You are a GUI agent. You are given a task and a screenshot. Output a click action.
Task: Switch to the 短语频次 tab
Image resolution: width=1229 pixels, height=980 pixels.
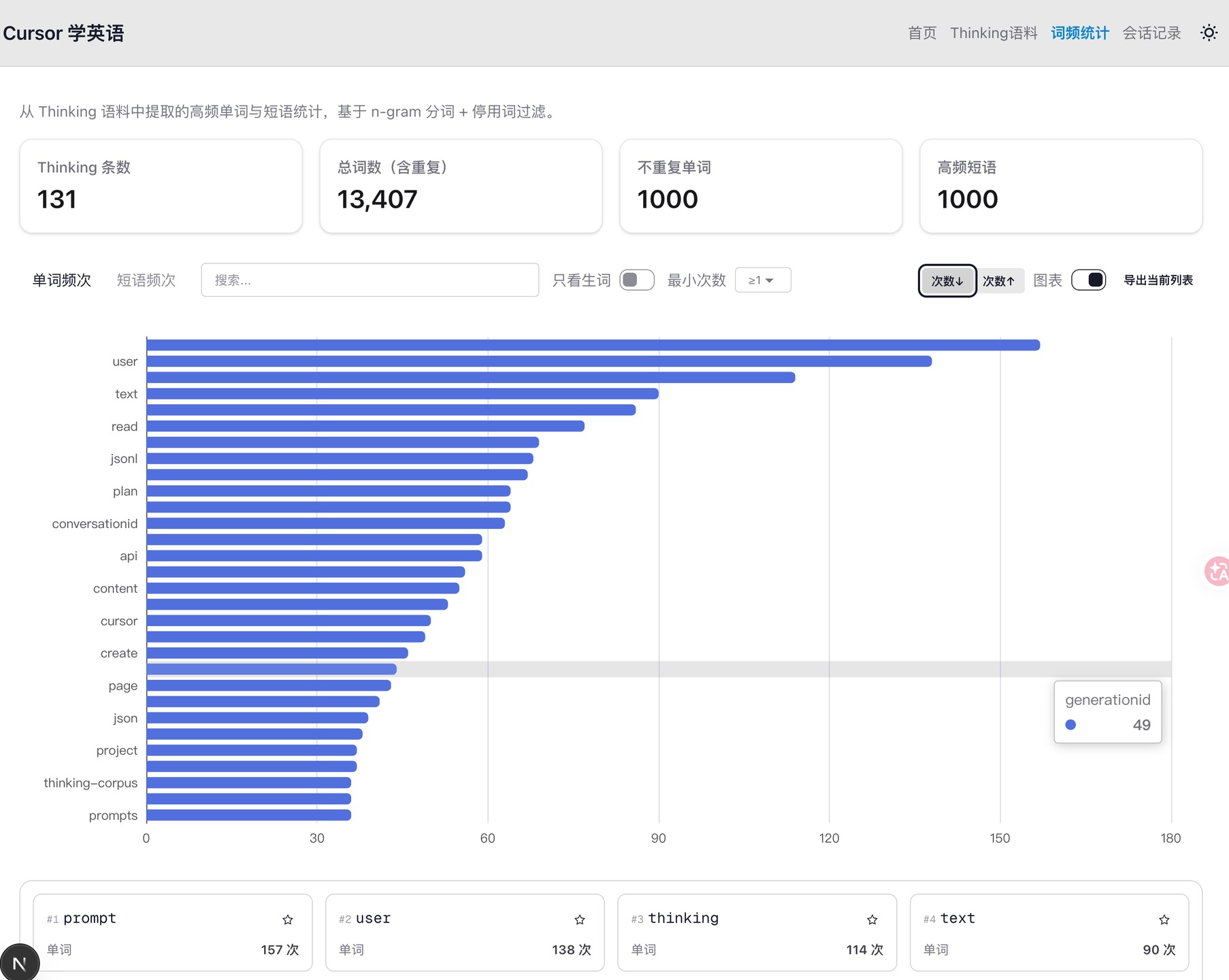(146, 280)
